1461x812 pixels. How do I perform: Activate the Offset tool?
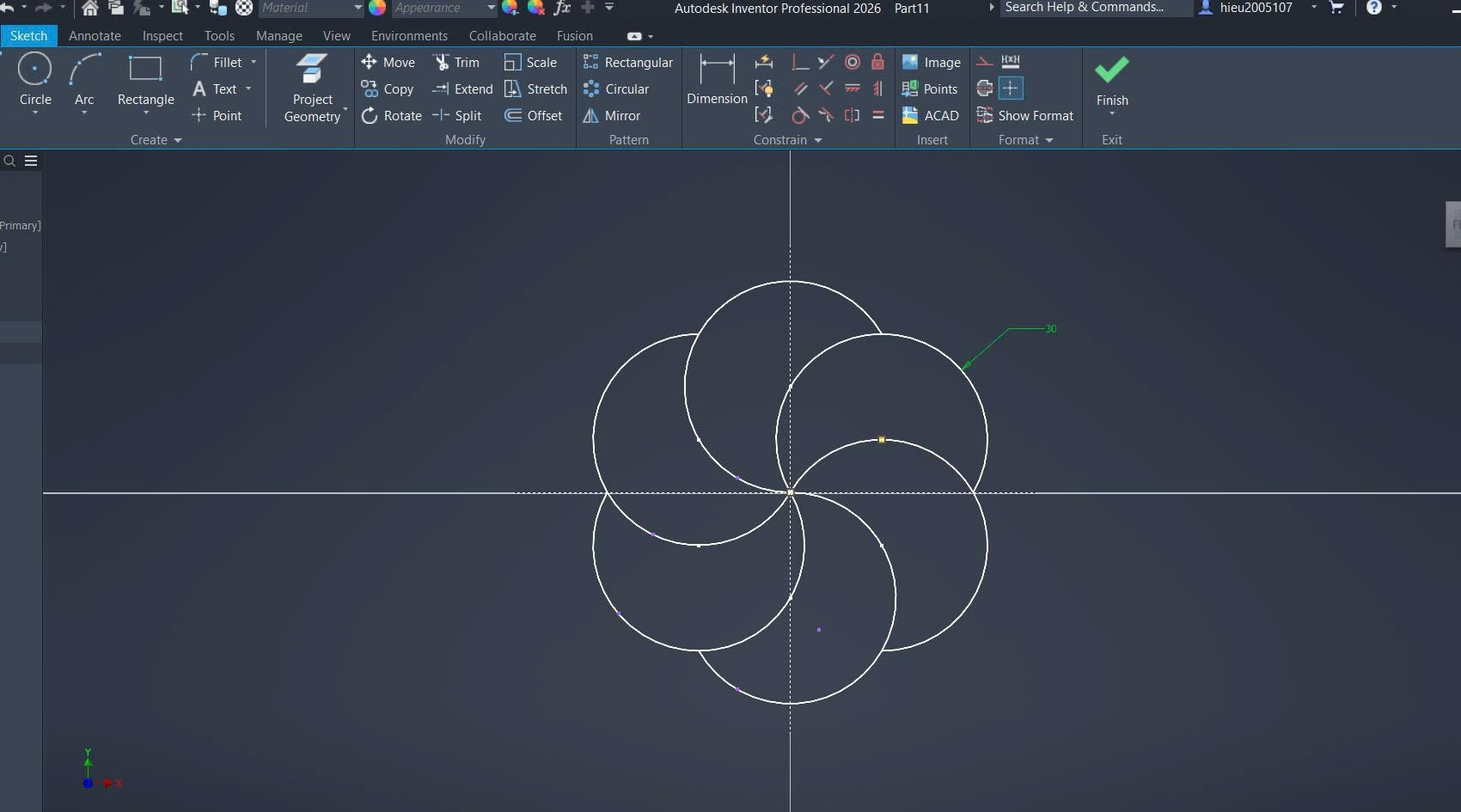pos(533,116)
